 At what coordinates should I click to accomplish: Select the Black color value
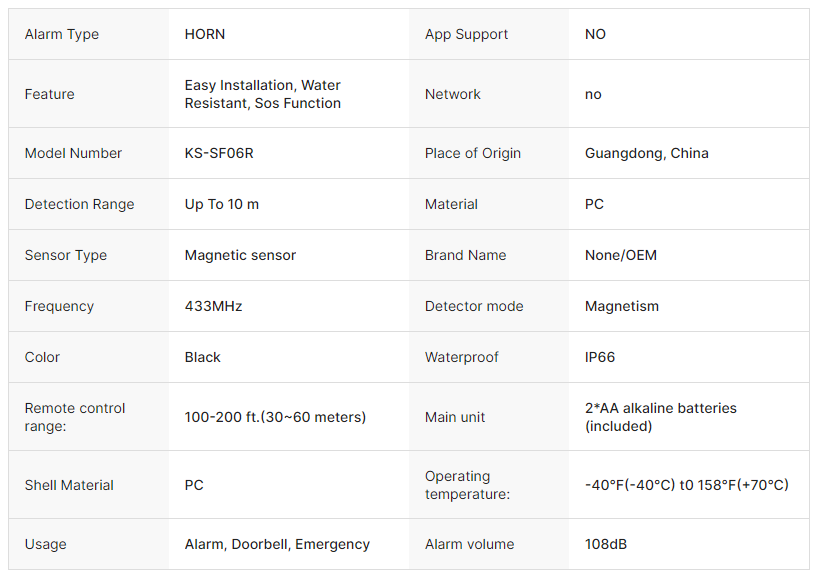point(203,357)
